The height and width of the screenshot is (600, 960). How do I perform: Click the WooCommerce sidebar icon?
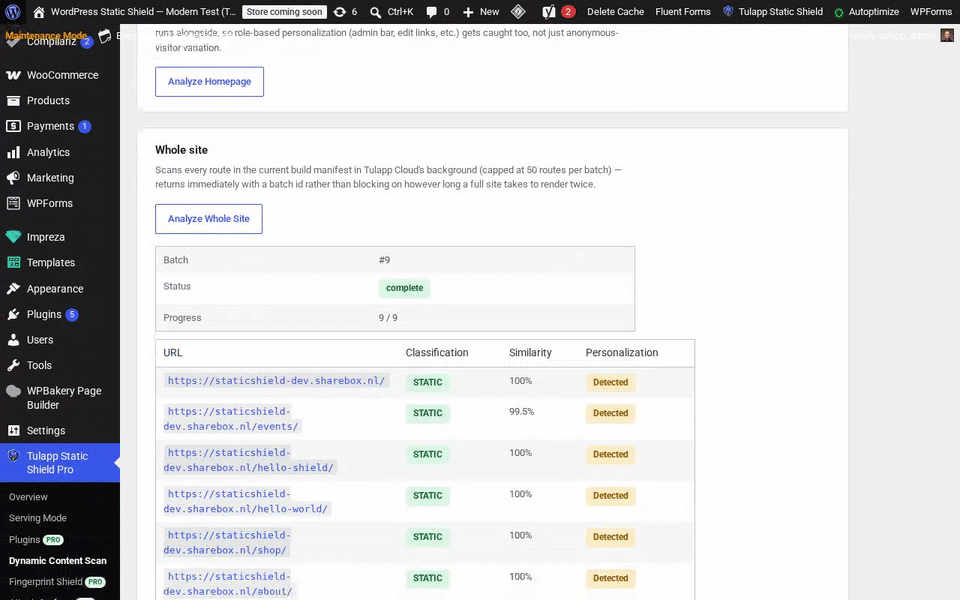point(13,75)
